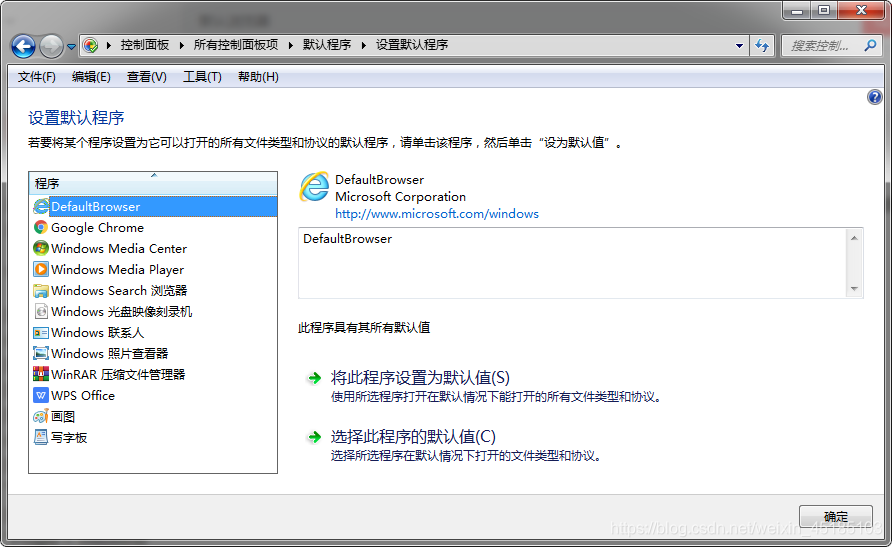The width and height of the screenshot is (892, 547).
Task: Expand the arrow after 所有控制面板项
Action: point(290,45)
